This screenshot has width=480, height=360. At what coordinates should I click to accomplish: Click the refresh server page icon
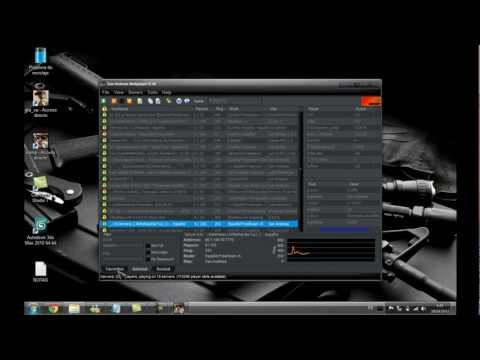pos(140,101)
